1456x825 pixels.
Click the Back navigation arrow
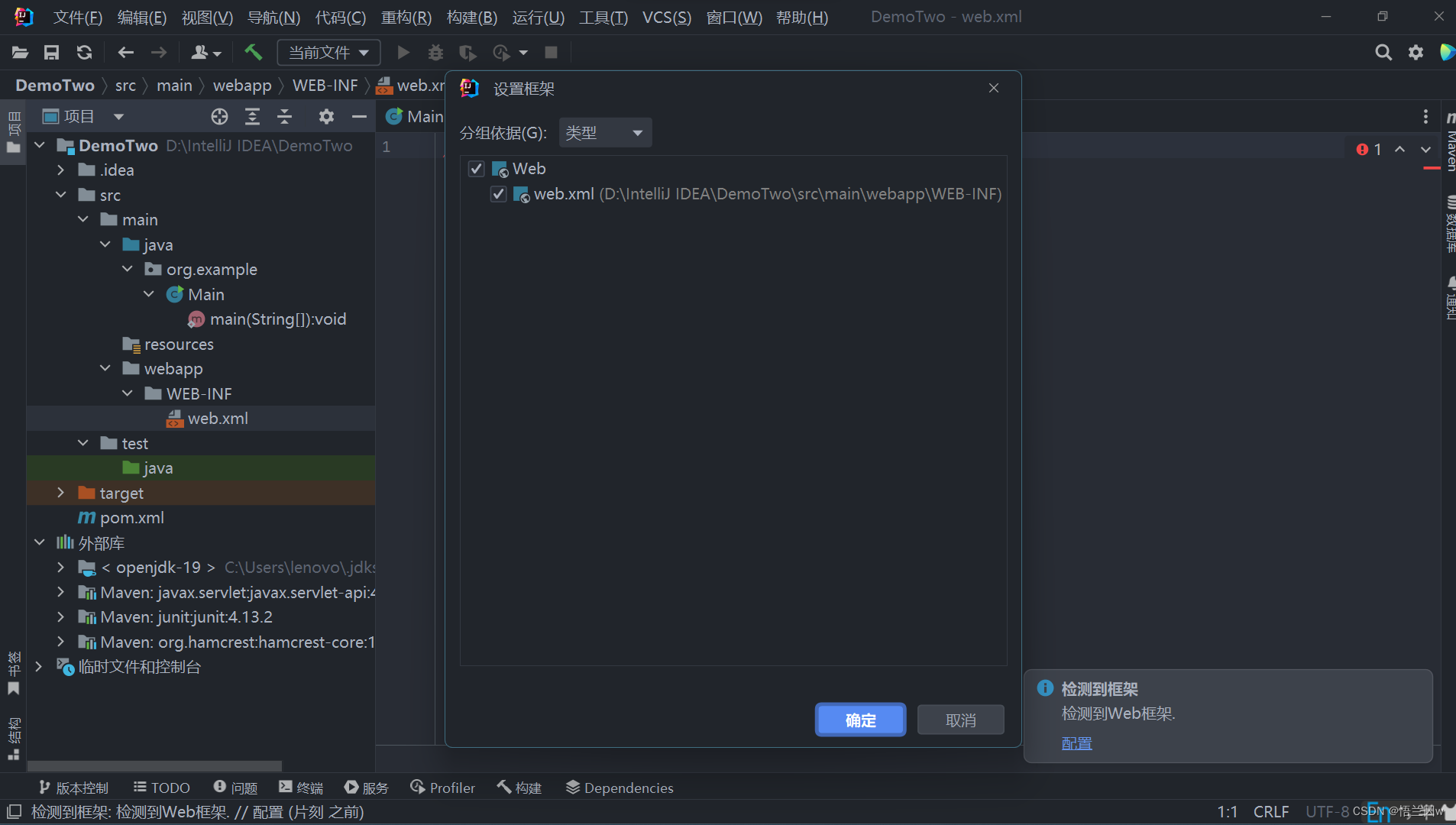(x=125, y=52)
